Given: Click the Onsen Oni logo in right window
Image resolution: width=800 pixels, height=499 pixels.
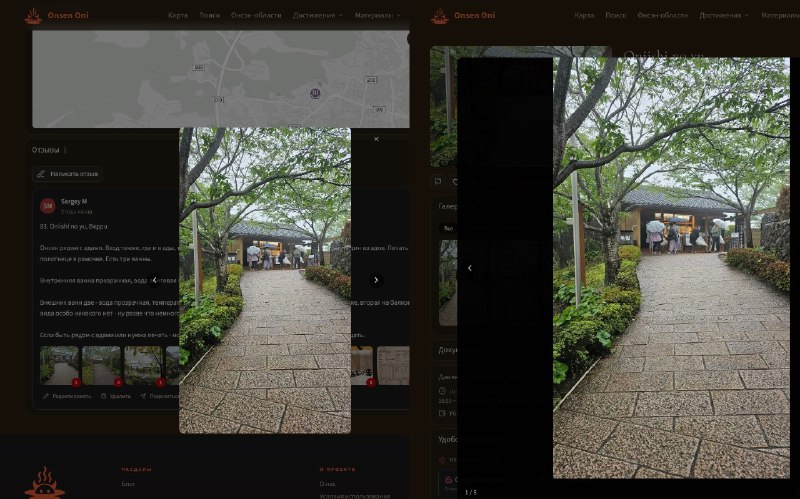Looking at the screenshot, I should 463,15.
